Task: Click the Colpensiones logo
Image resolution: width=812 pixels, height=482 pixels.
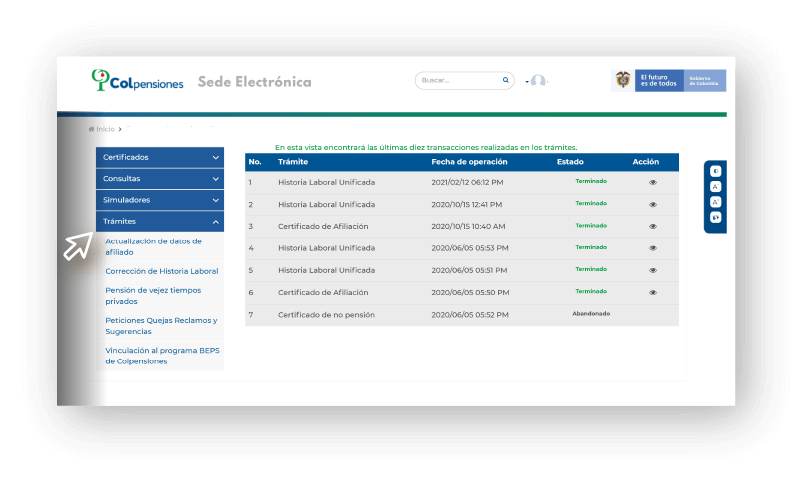Action: click(x=137, y=81)
